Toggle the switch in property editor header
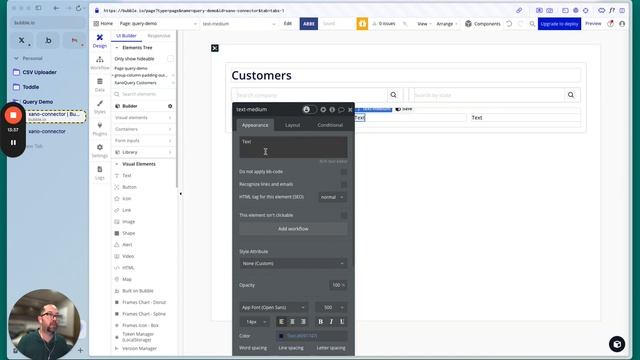The width and height of the screenshot is (640, 360). pos(309,109)
